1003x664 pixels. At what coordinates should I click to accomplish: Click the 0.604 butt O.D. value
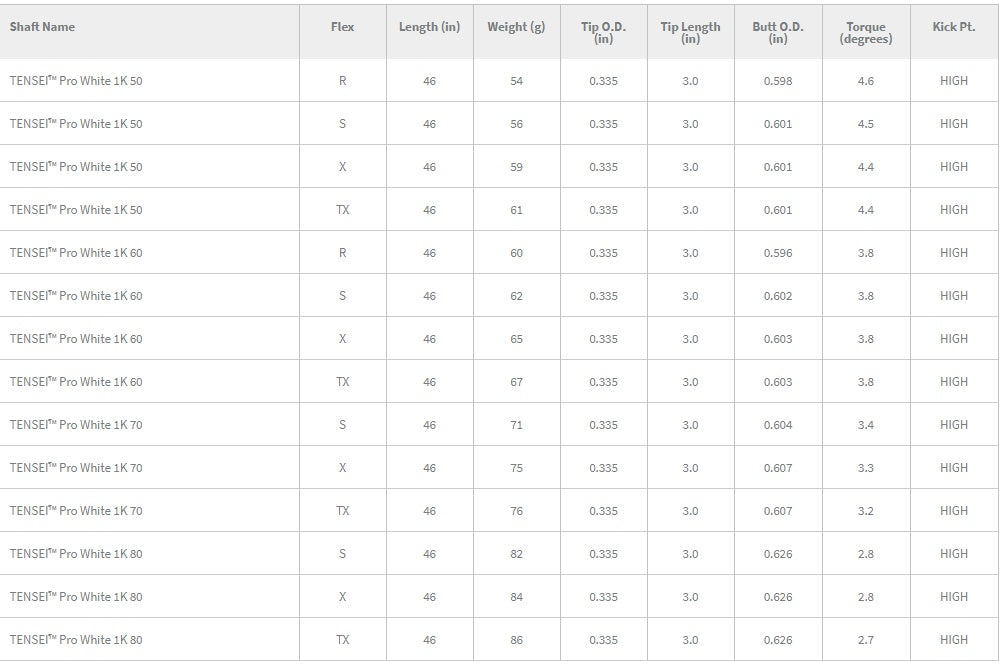[777, 425]
